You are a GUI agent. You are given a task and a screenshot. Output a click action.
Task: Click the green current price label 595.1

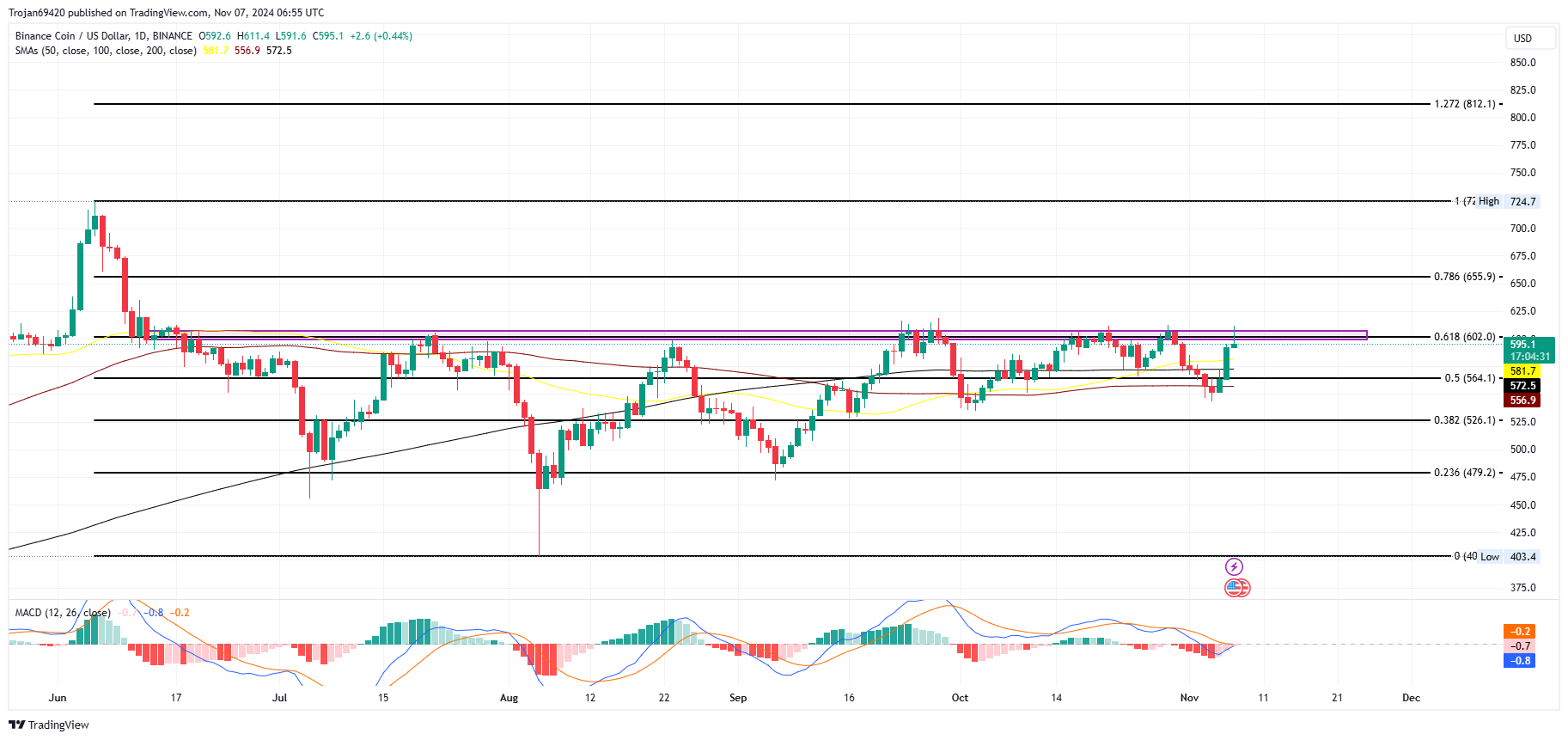click(1529, 344)
